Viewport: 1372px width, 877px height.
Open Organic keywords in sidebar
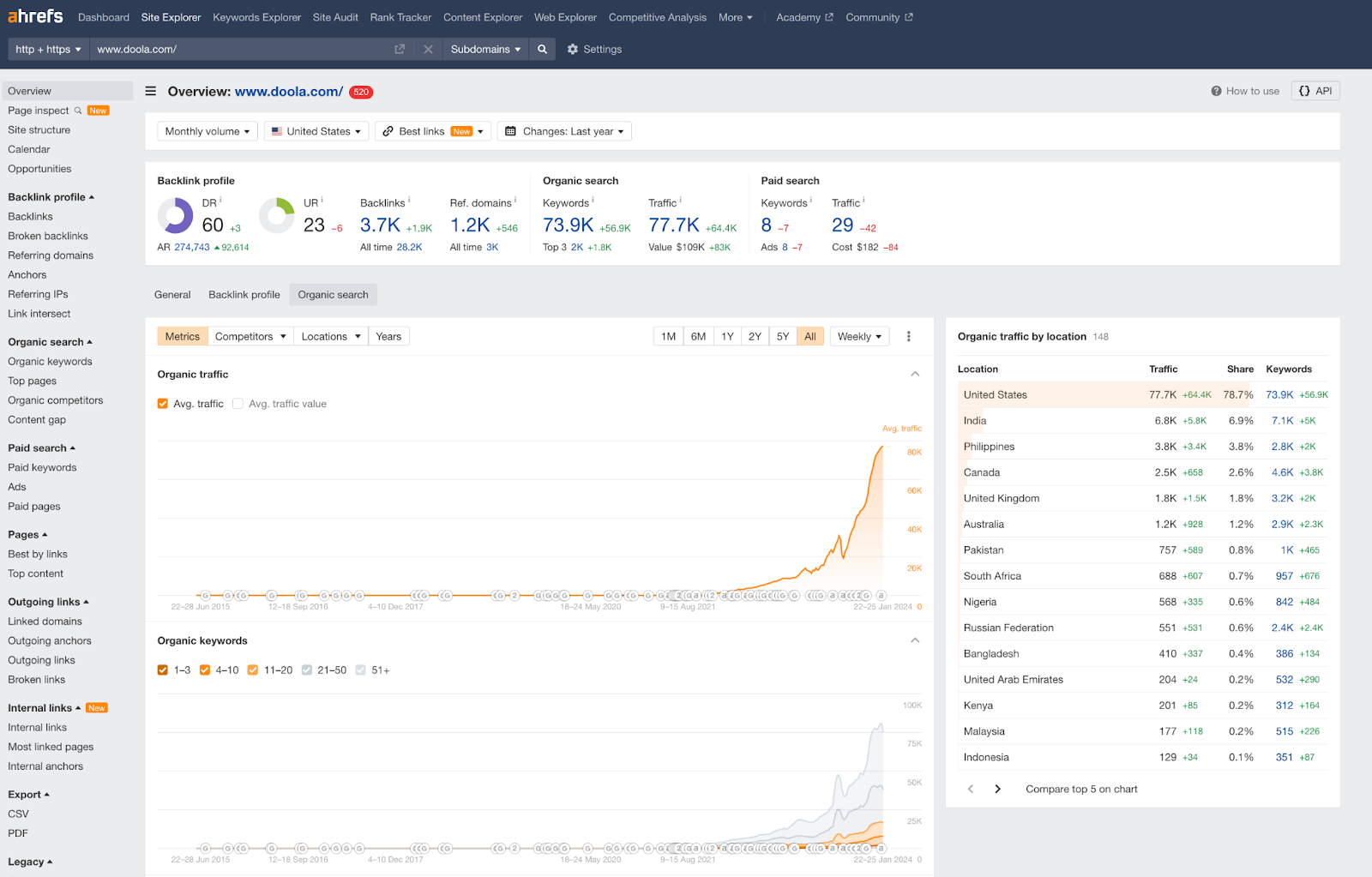click(x=50, y=362)
